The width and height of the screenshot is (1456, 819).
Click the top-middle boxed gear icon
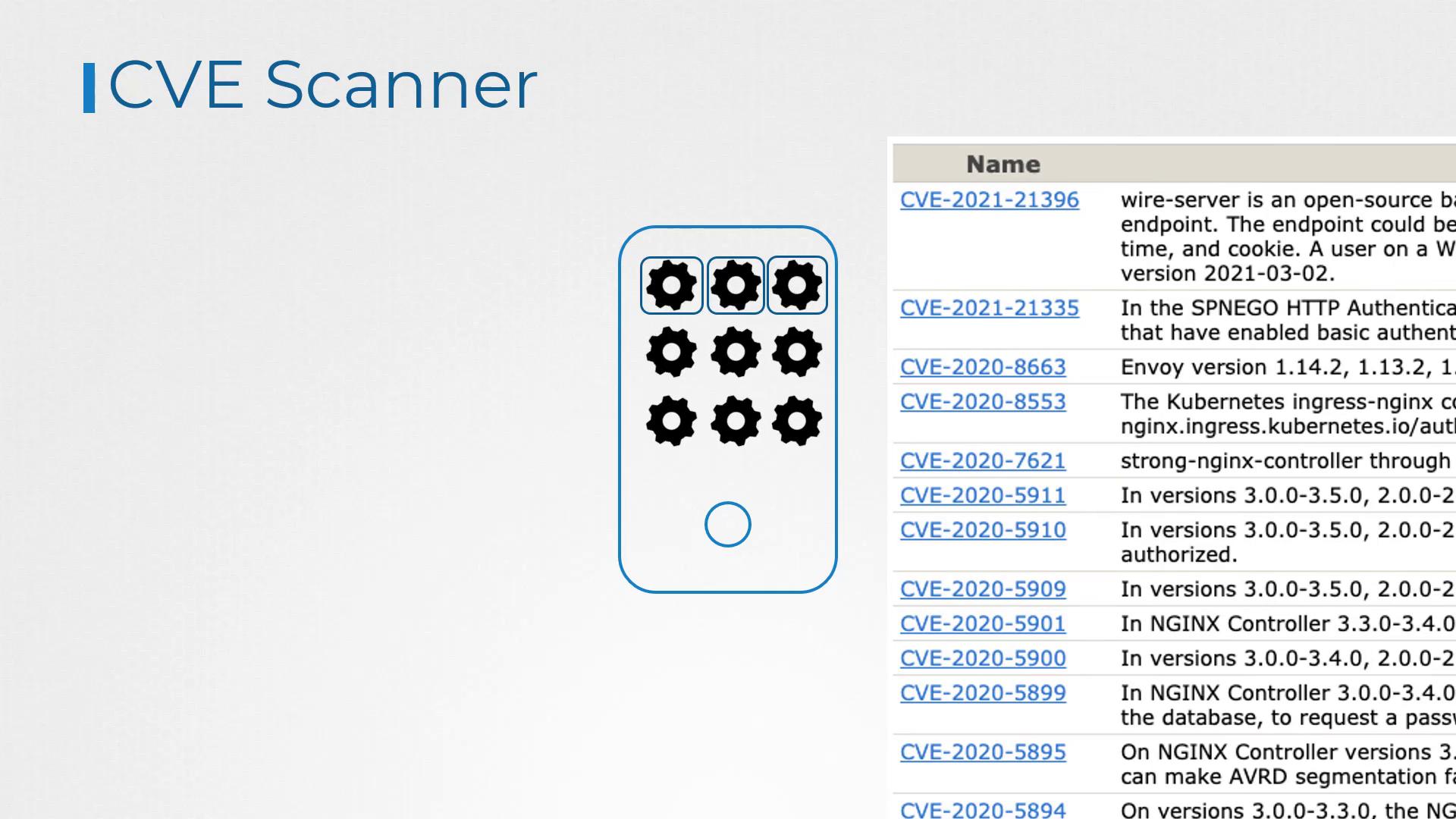[x=735, y=285]
